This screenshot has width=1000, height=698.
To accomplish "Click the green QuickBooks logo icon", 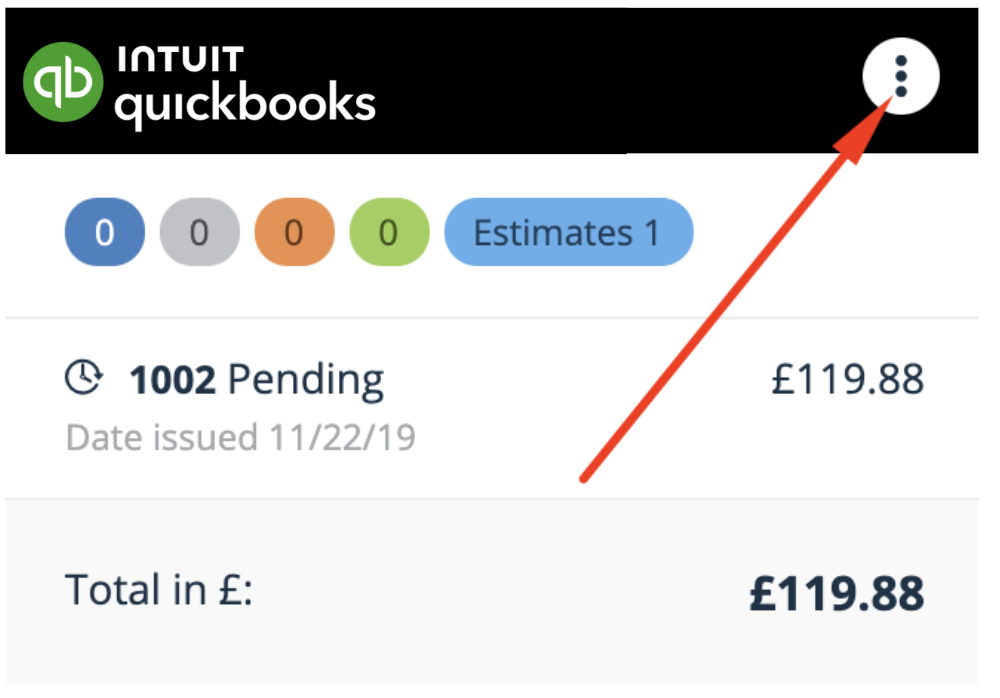I will click(62, 82).
